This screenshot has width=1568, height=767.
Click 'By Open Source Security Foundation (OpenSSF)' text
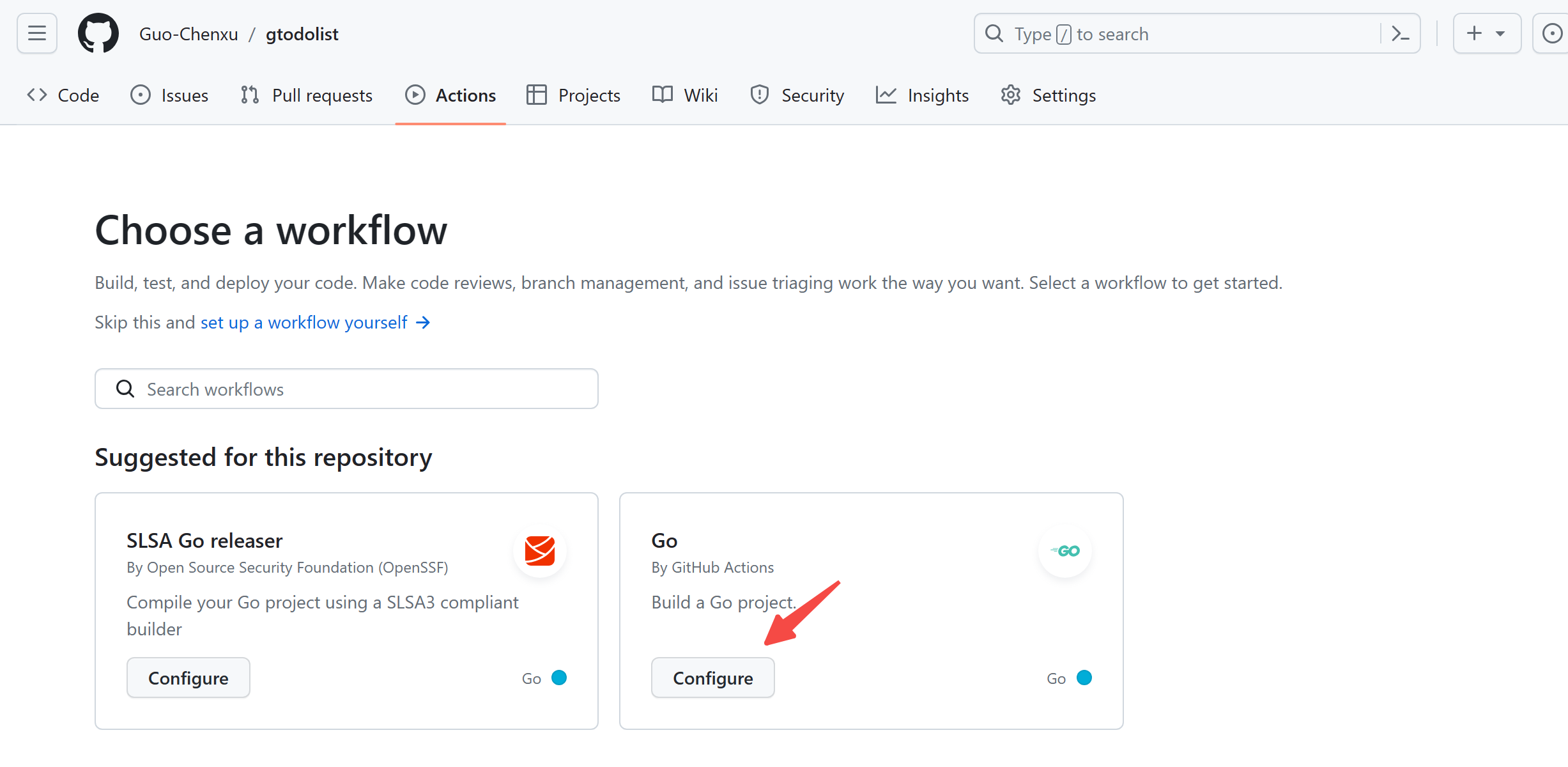point(288,568)
